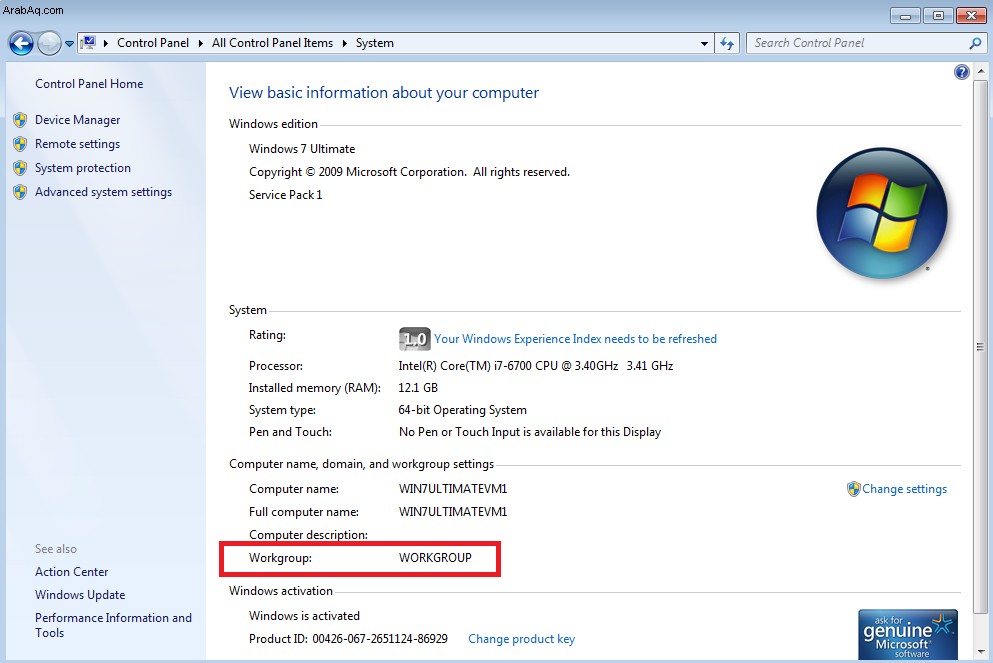Open help with the question mark icon

pos(961,72)
